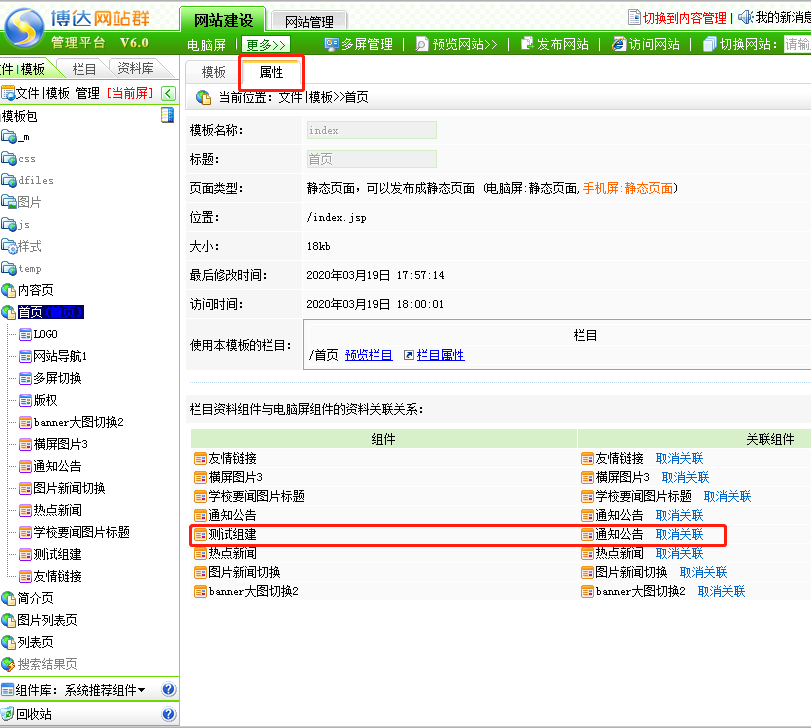Click the 访问网站 browser icon
The image size is (811, 728).
(x=619, y=44)
